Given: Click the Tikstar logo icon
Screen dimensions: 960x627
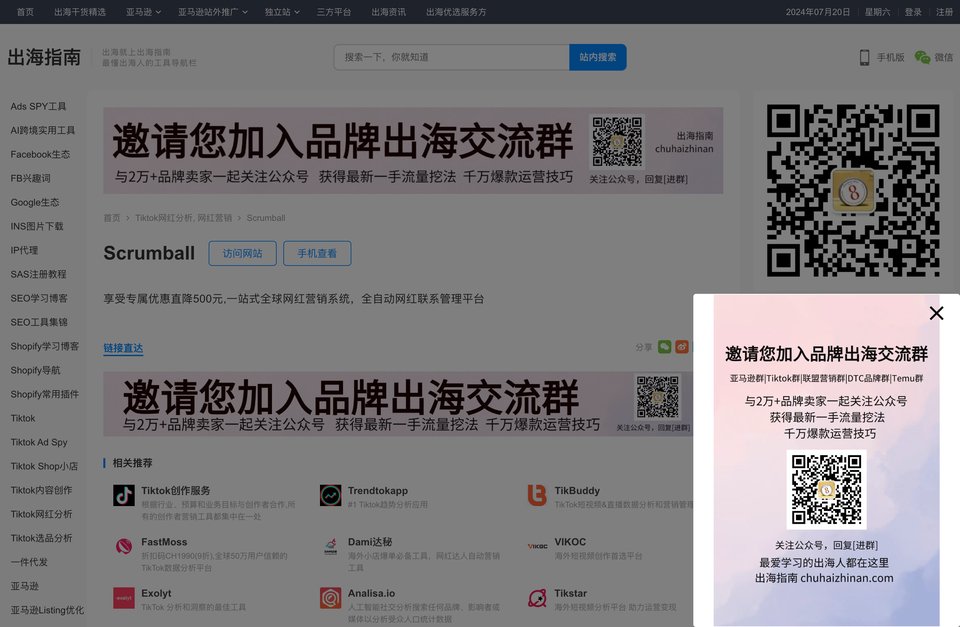Looking at the screenshot, I should [537, 598].
